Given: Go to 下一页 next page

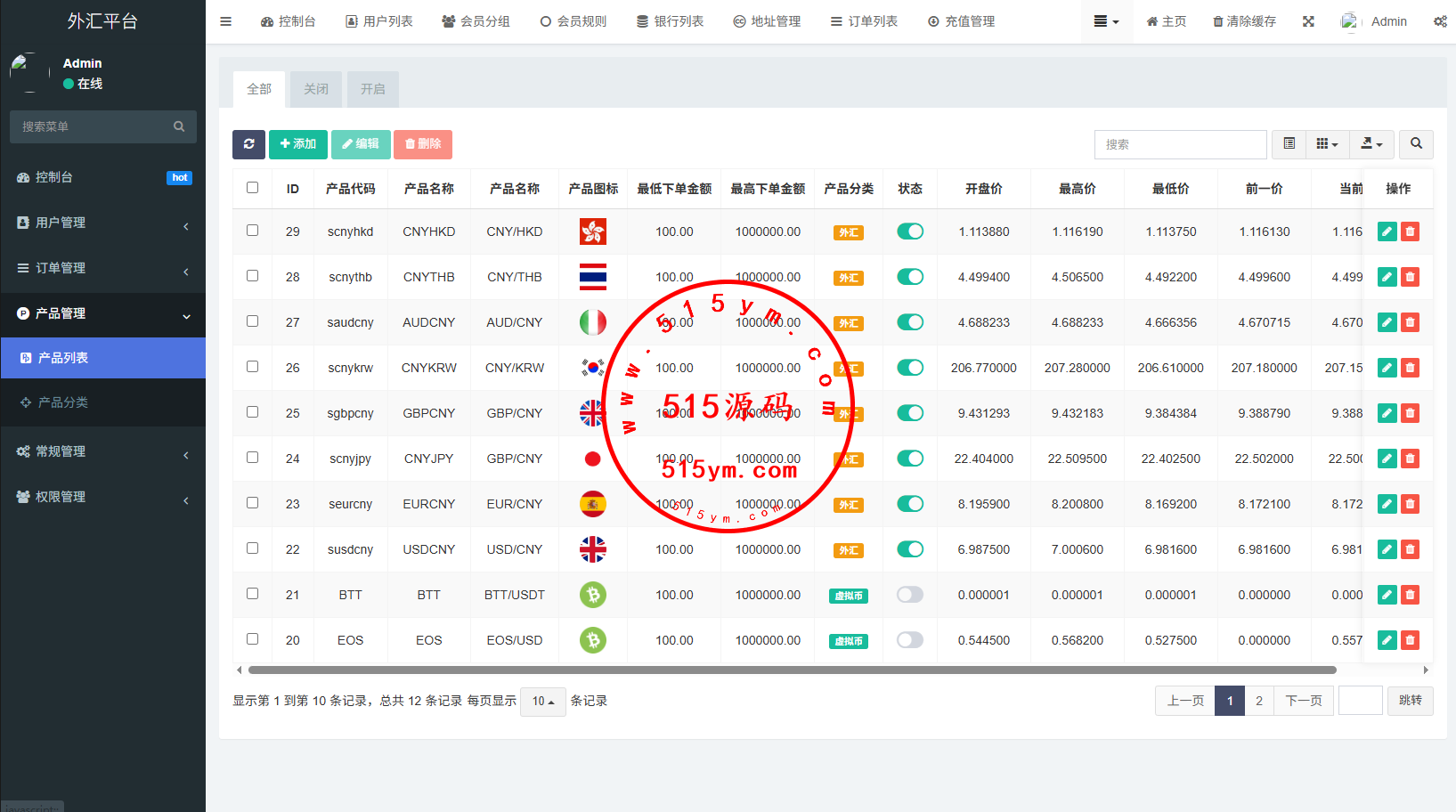Looking at the screenshot, I should point(1303,702).
